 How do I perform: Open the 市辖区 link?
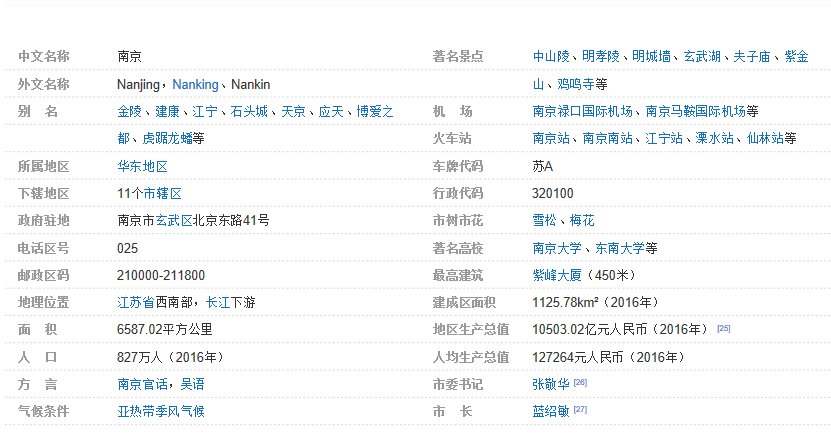coord(162,193)
